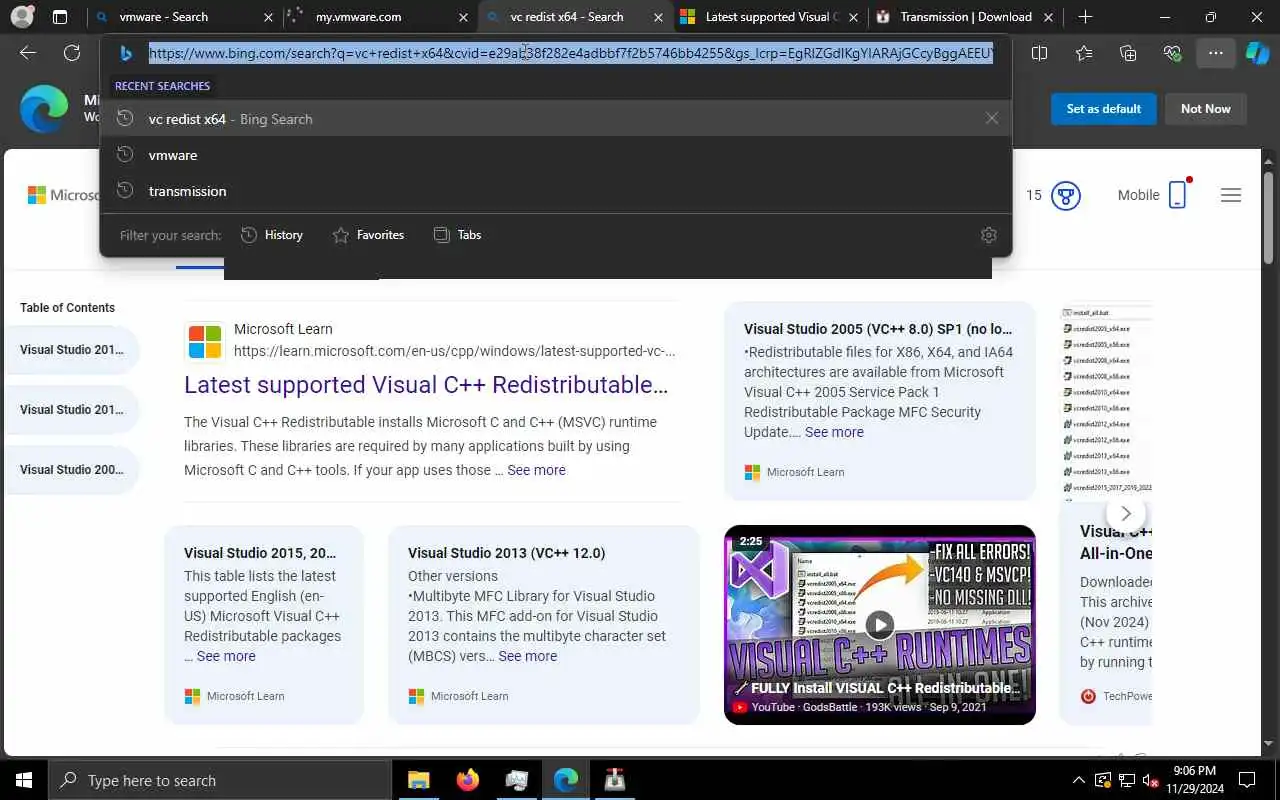Select the vc redist x64 recent search
This screenshot has height=800, width=1280.
[x=556, y=118]
